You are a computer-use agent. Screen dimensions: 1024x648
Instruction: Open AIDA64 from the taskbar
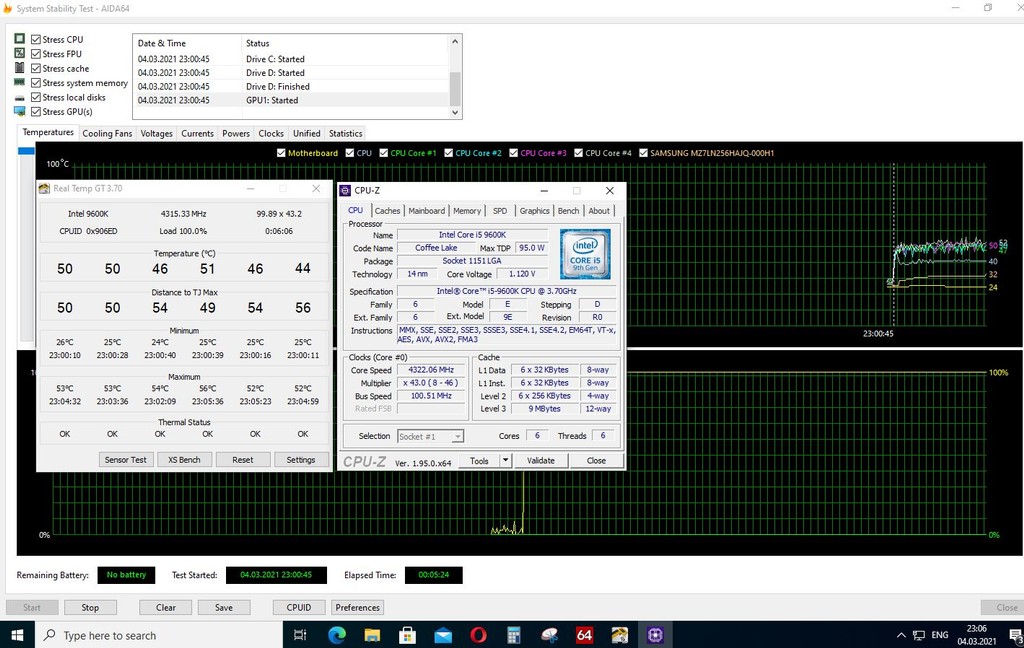click(x=585, y=635)
